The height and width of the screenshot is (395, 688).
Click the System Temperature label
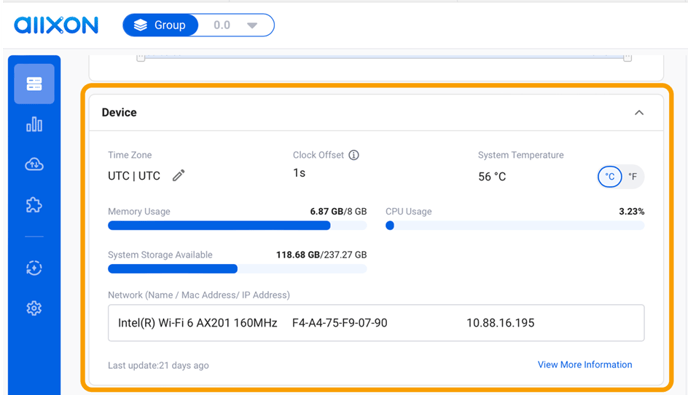(521, 155)
